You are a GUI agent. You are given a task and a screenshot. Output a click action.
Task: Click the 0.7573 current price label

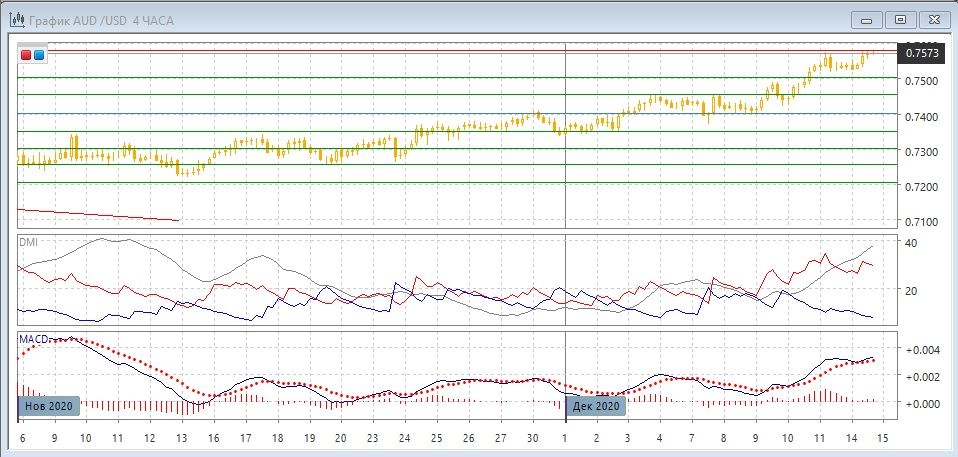(920, 53)
